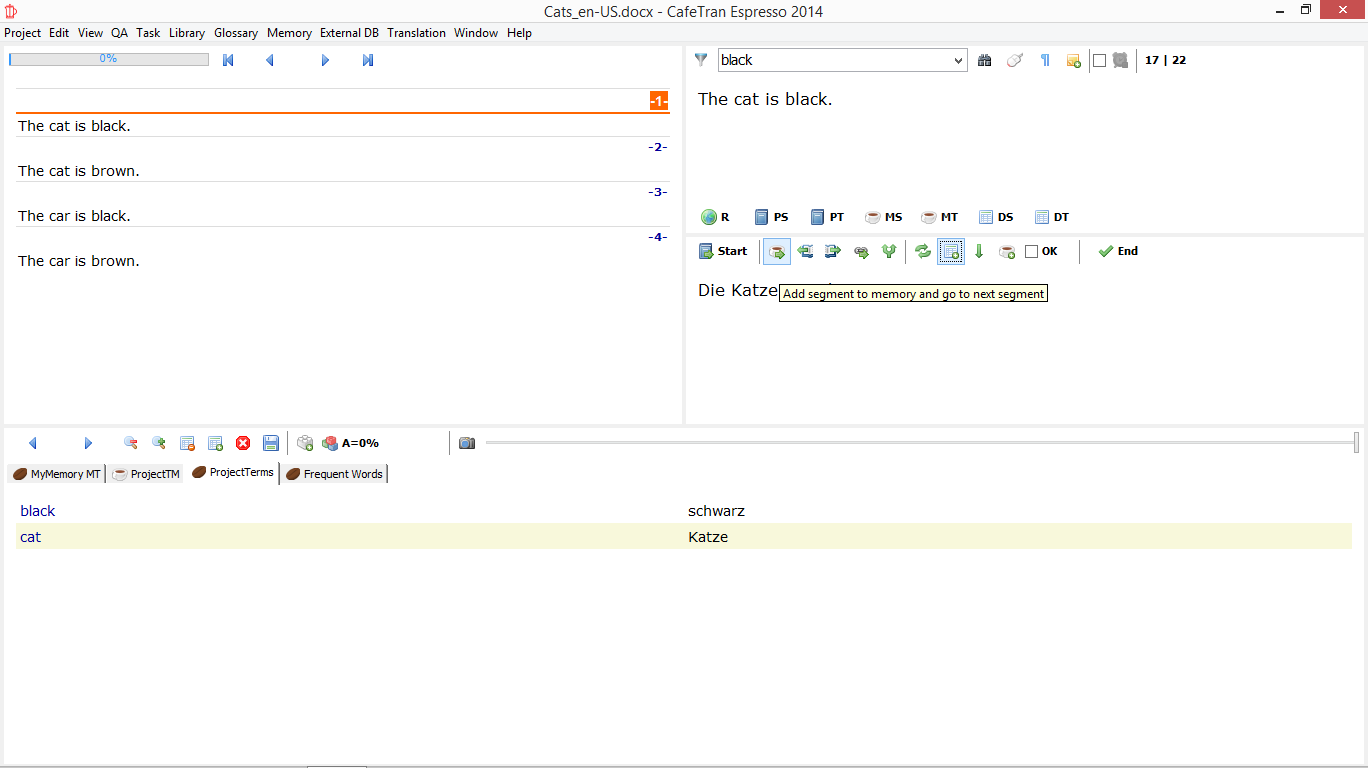Toggle the pilcrow formatting marks icon

1045,60
